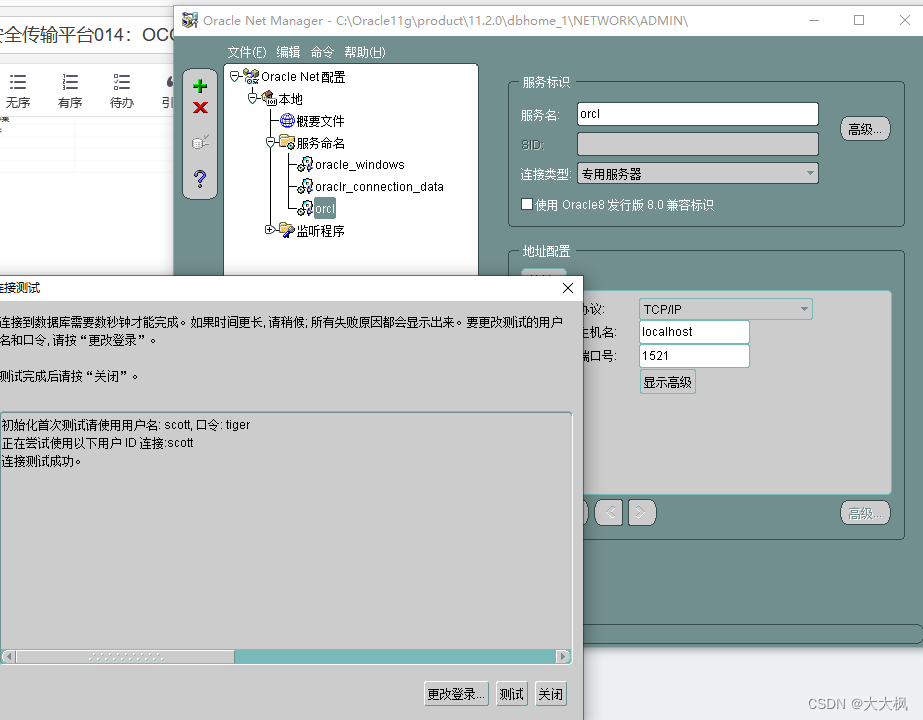
Task: Toggle Oracle8 发行版 8.0 兼容标识 checkbox
Action: 527,204
